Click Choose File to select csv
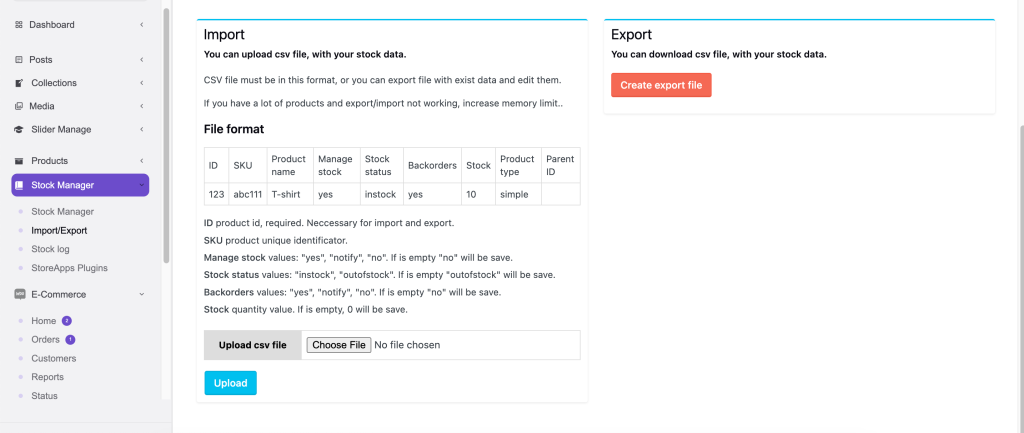 pos(338,345)
